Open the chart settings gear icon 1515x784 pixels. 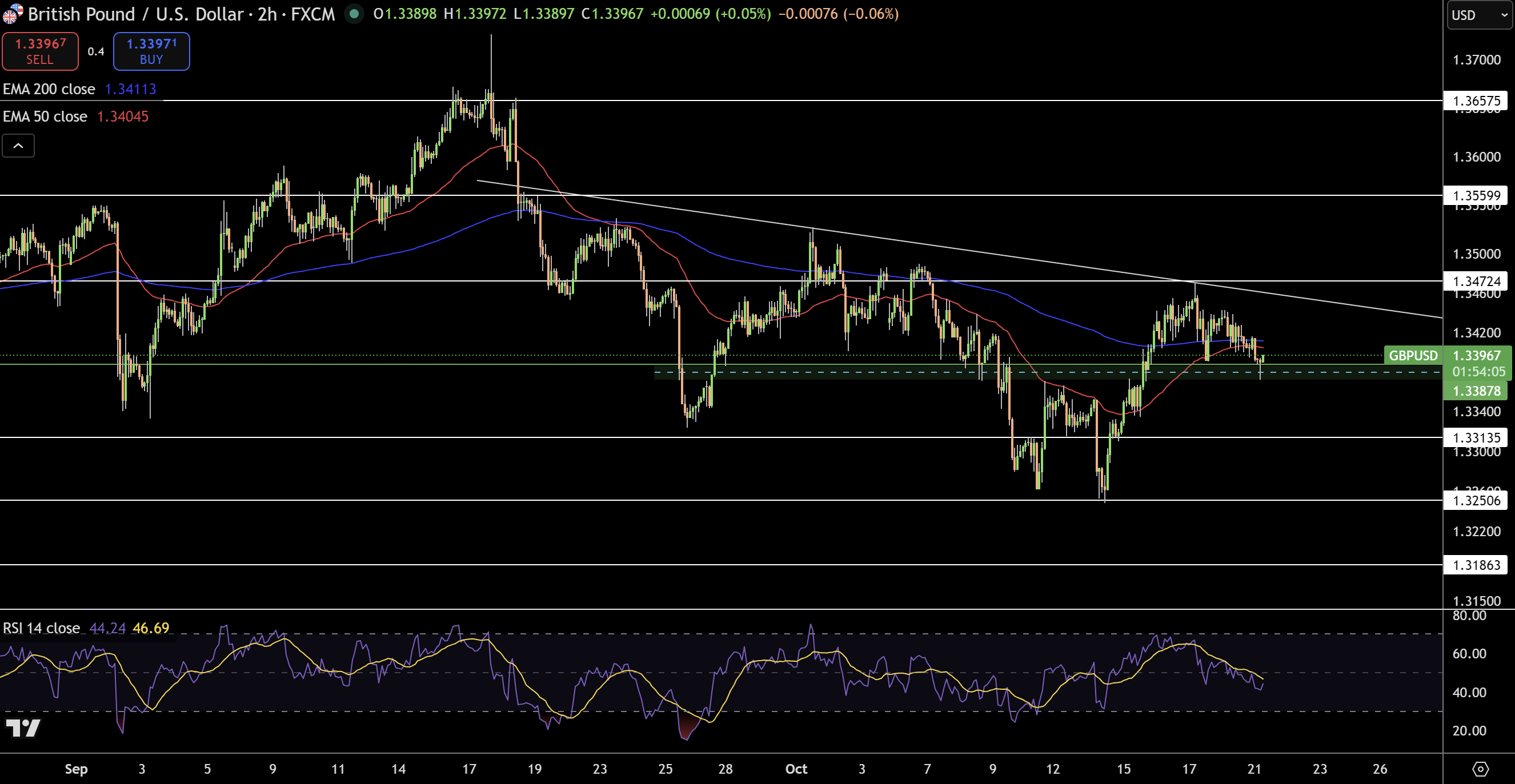pos(1480,769)
